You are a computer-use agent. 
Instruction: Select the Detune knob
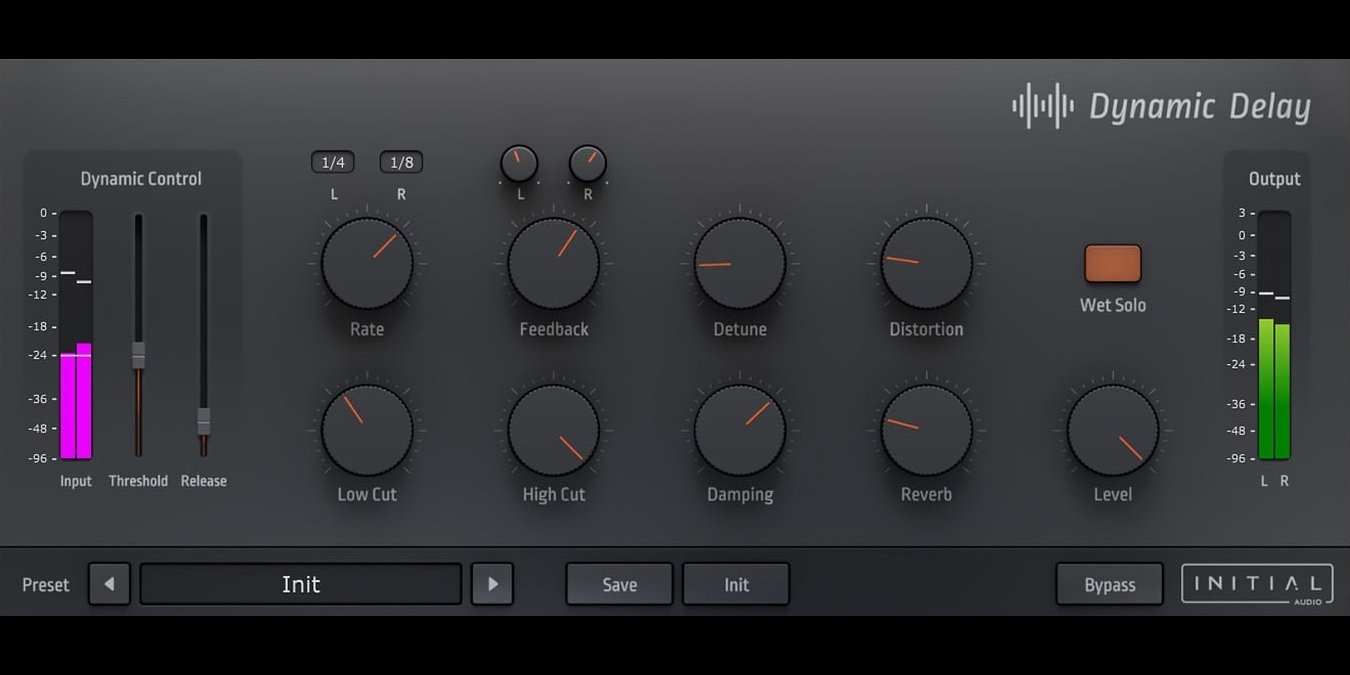pyautogui.click(x=740, y=263)
